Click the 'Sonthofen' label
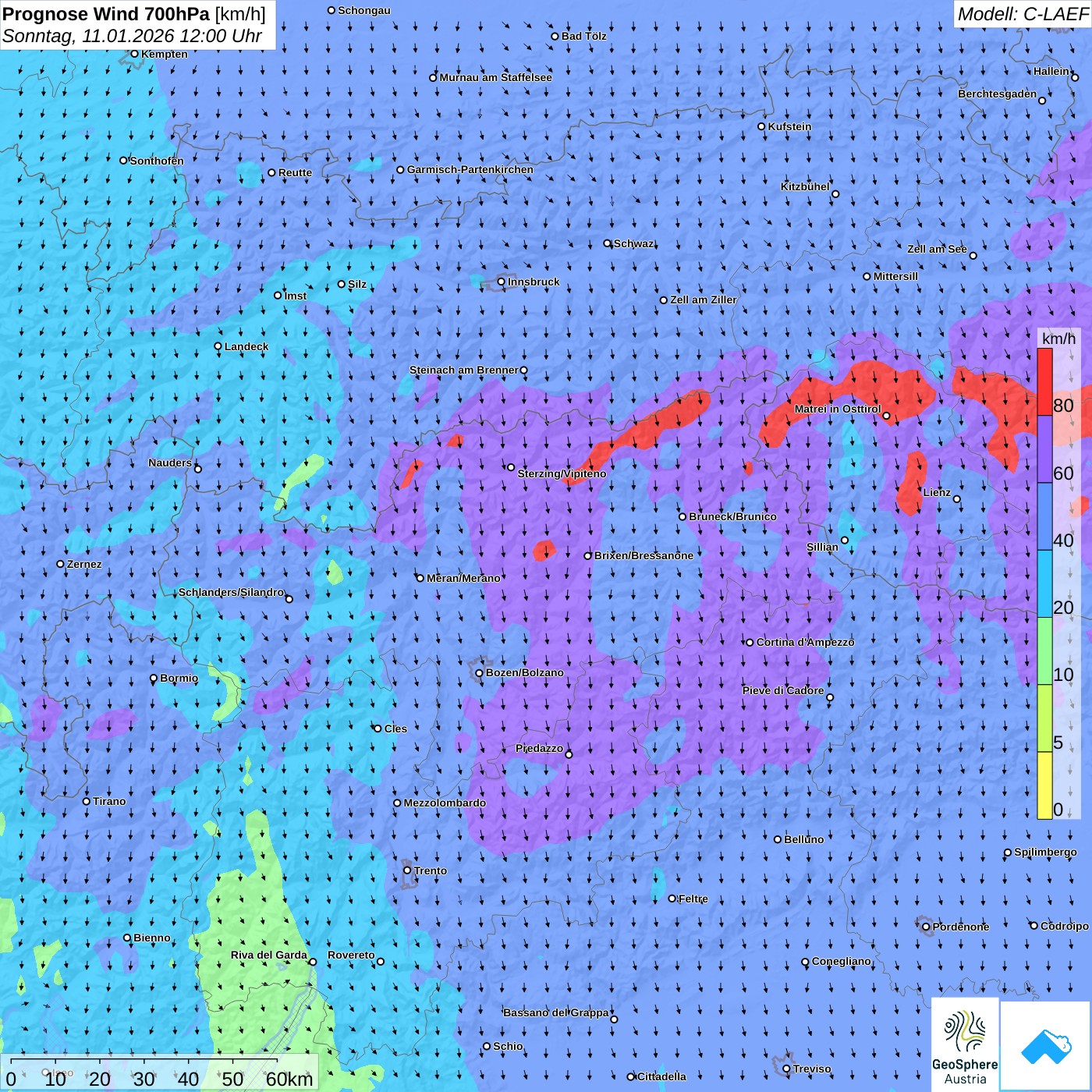The width and height of the screenshot is (1092, 1092). pos(158,161)
